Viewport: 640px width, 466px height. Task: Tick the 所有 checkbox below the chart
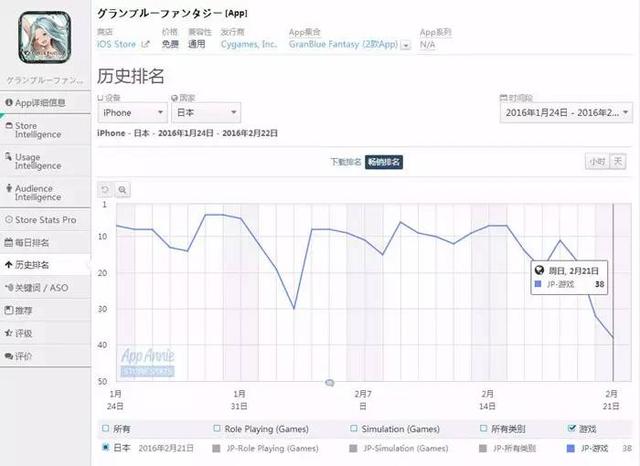pyautogui.click(x=106, y=428)
